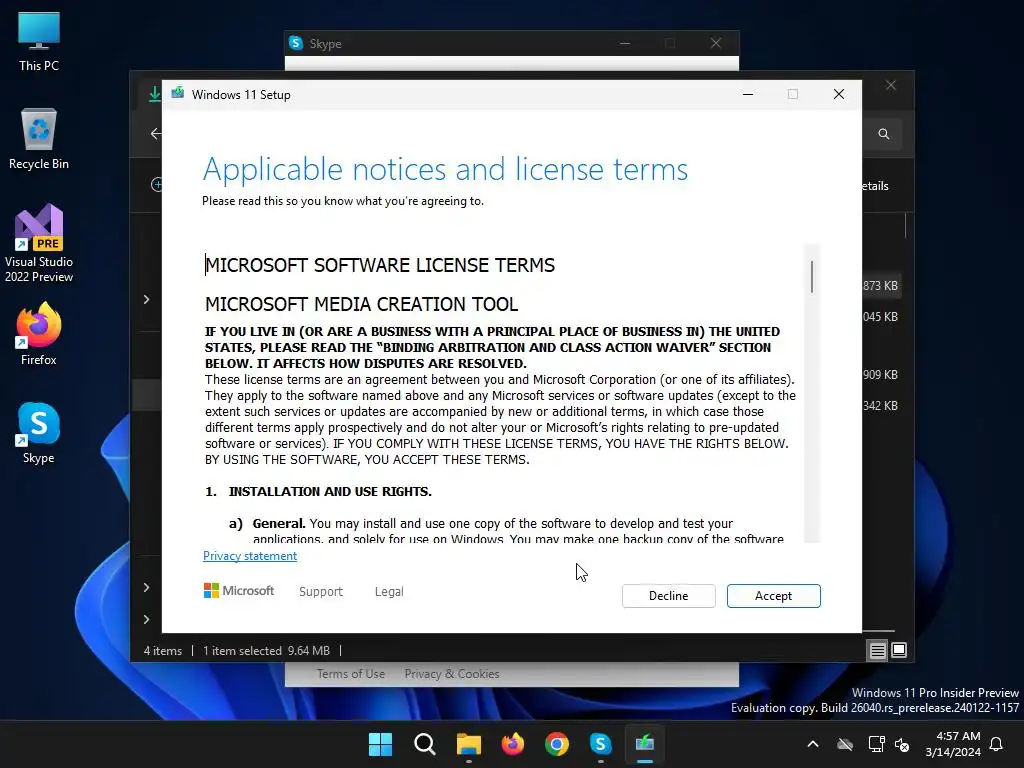This screenshot has height=768, width=1024.
Task: Open the Support link in Setup
Action: pyautogui.click(x=321, y=592)
